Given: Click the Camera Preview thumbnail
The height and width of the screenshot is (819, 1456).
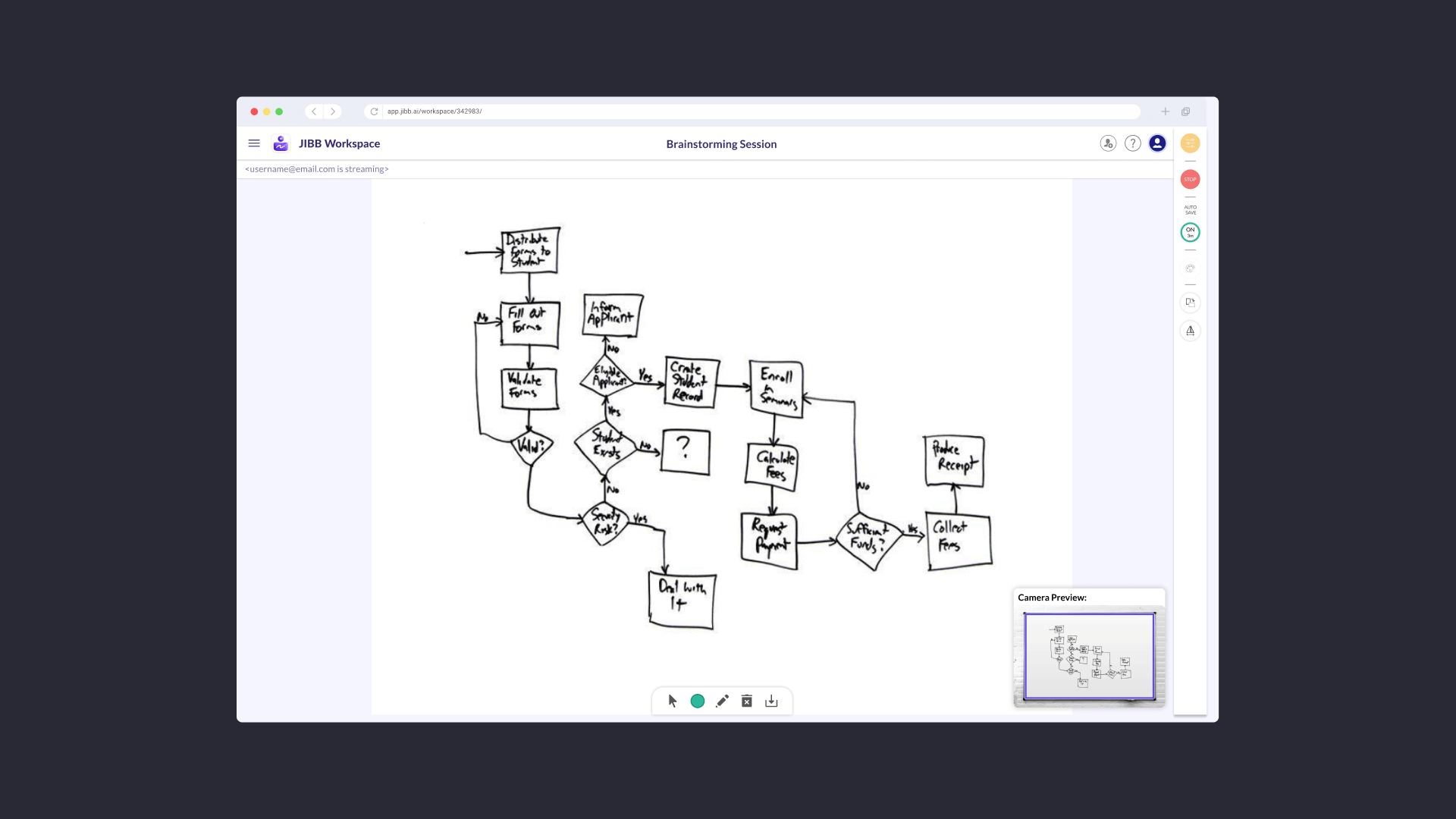Looking at the screenshot, I should click(1089, 656).
